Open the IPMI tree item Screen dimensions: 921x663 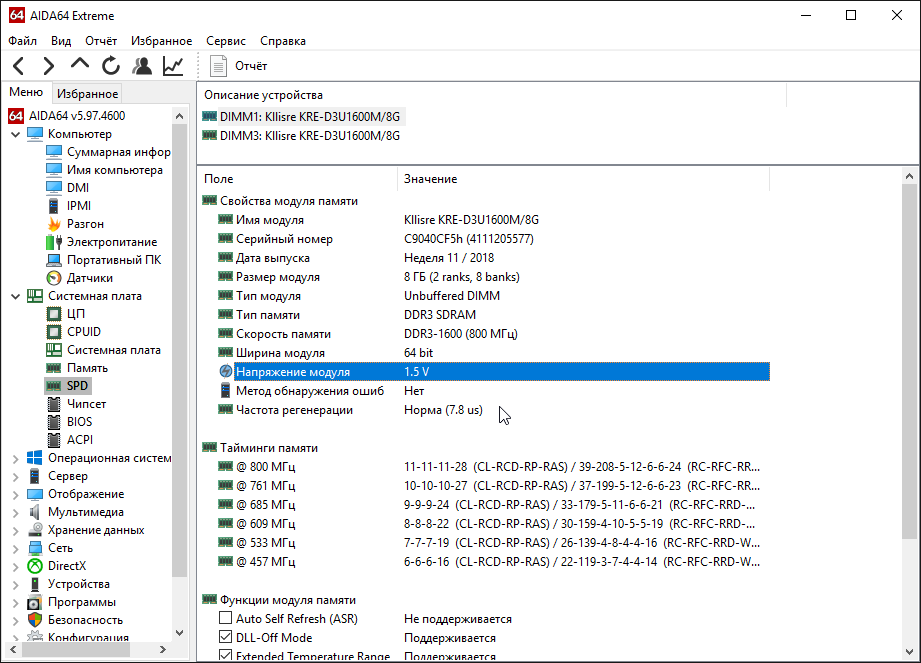coord(79,206)
